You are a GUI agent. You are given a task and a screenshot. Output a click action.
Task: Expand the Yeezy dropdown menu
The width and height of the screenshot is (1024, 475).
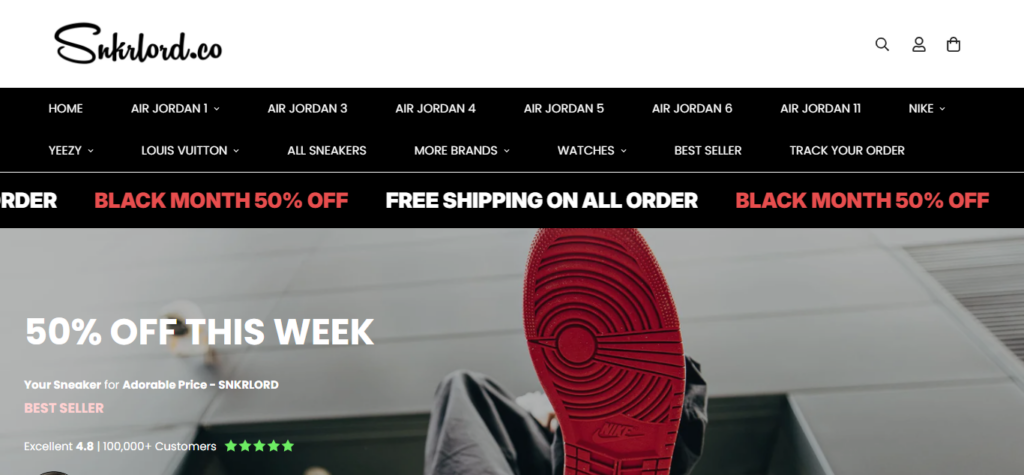click(x=71, y=150)
